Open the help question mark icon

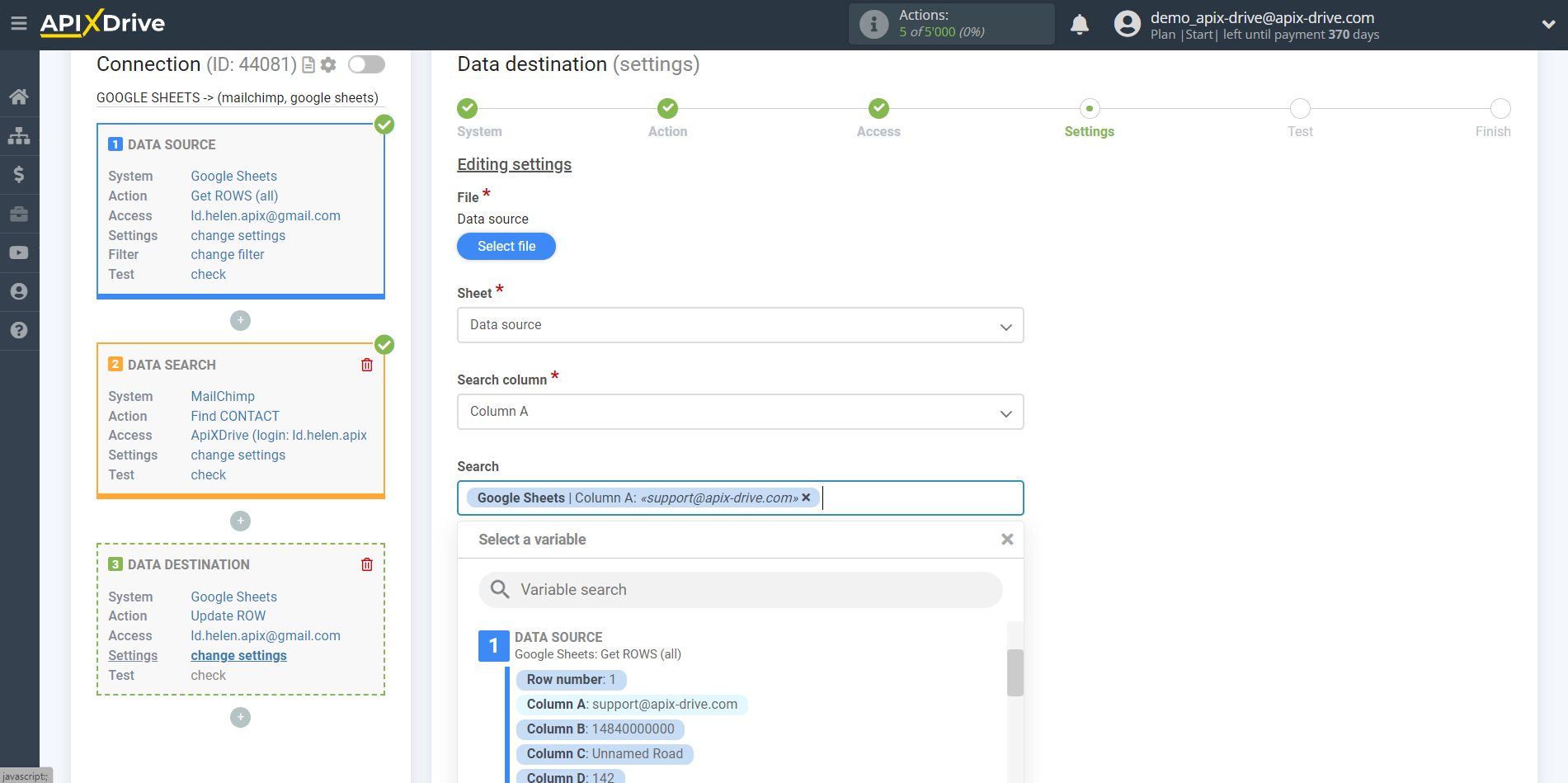tap(19, 330)
